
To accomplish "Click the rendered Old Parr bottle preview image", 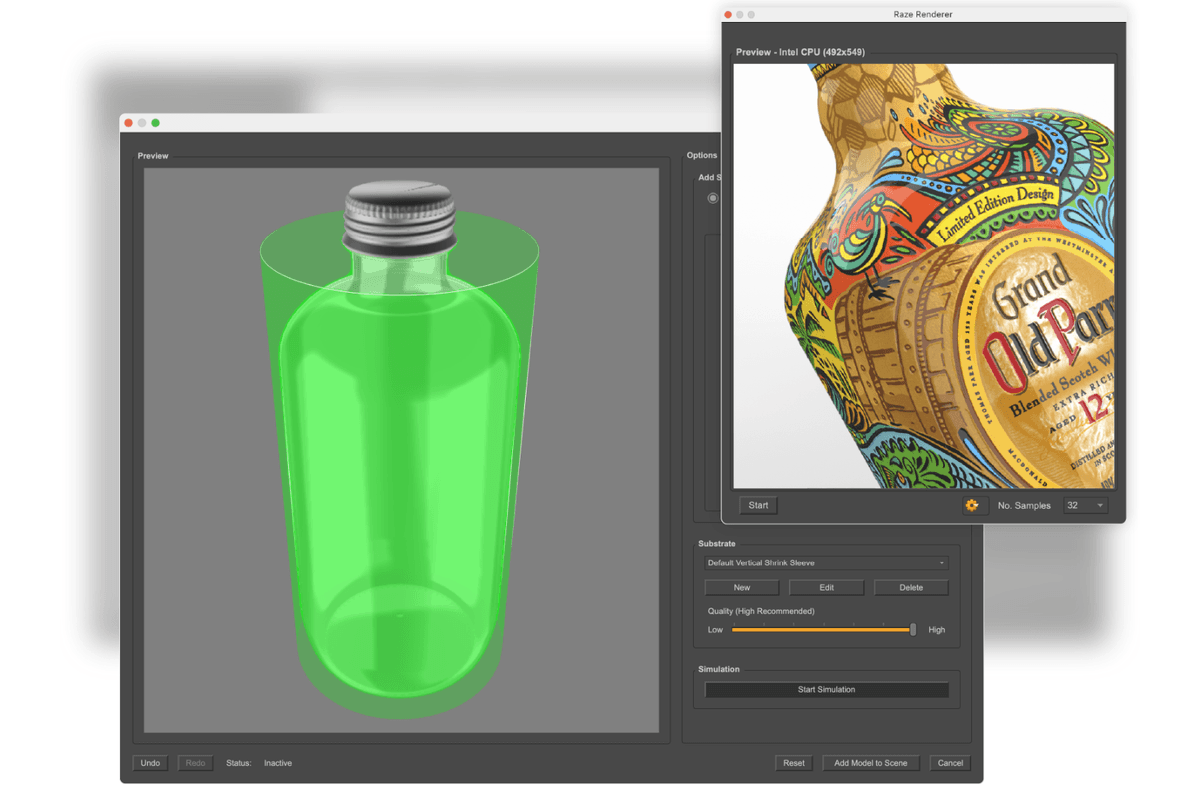I will [924, 277].
